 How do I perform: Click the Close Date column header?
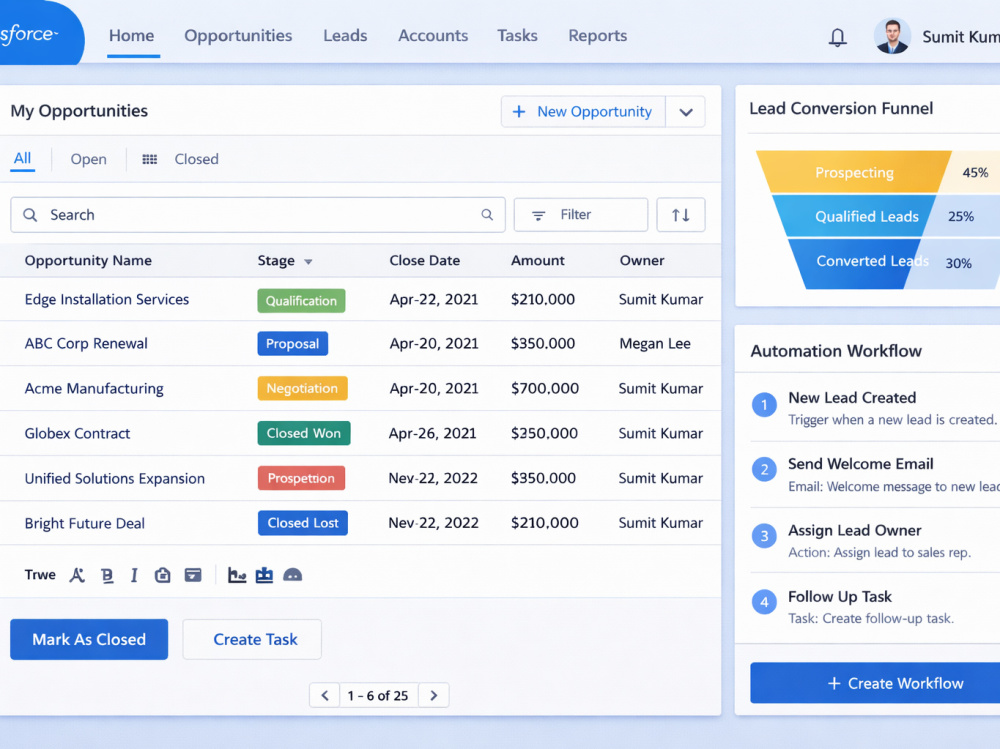425,260
